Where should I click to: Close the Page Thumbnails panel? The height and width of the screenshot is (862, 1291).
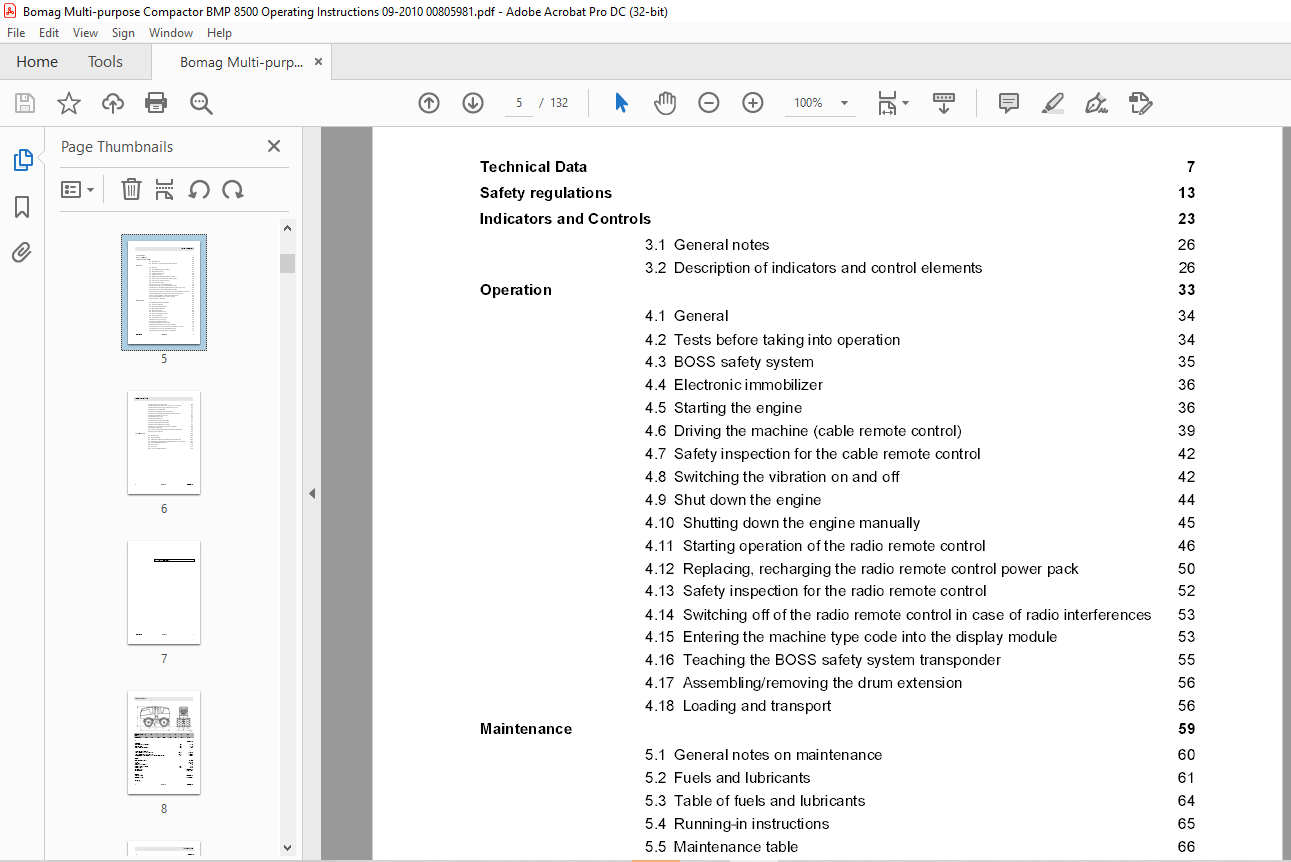coord(274,146)
